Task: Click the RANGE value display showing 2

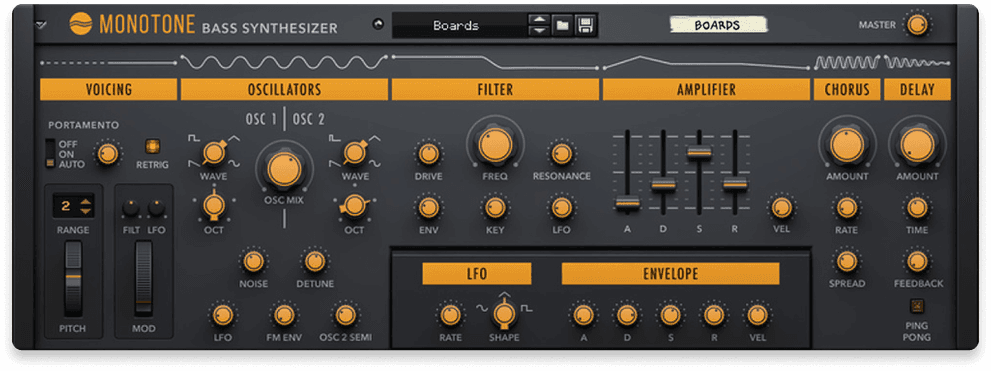Action: click(66, 205)
